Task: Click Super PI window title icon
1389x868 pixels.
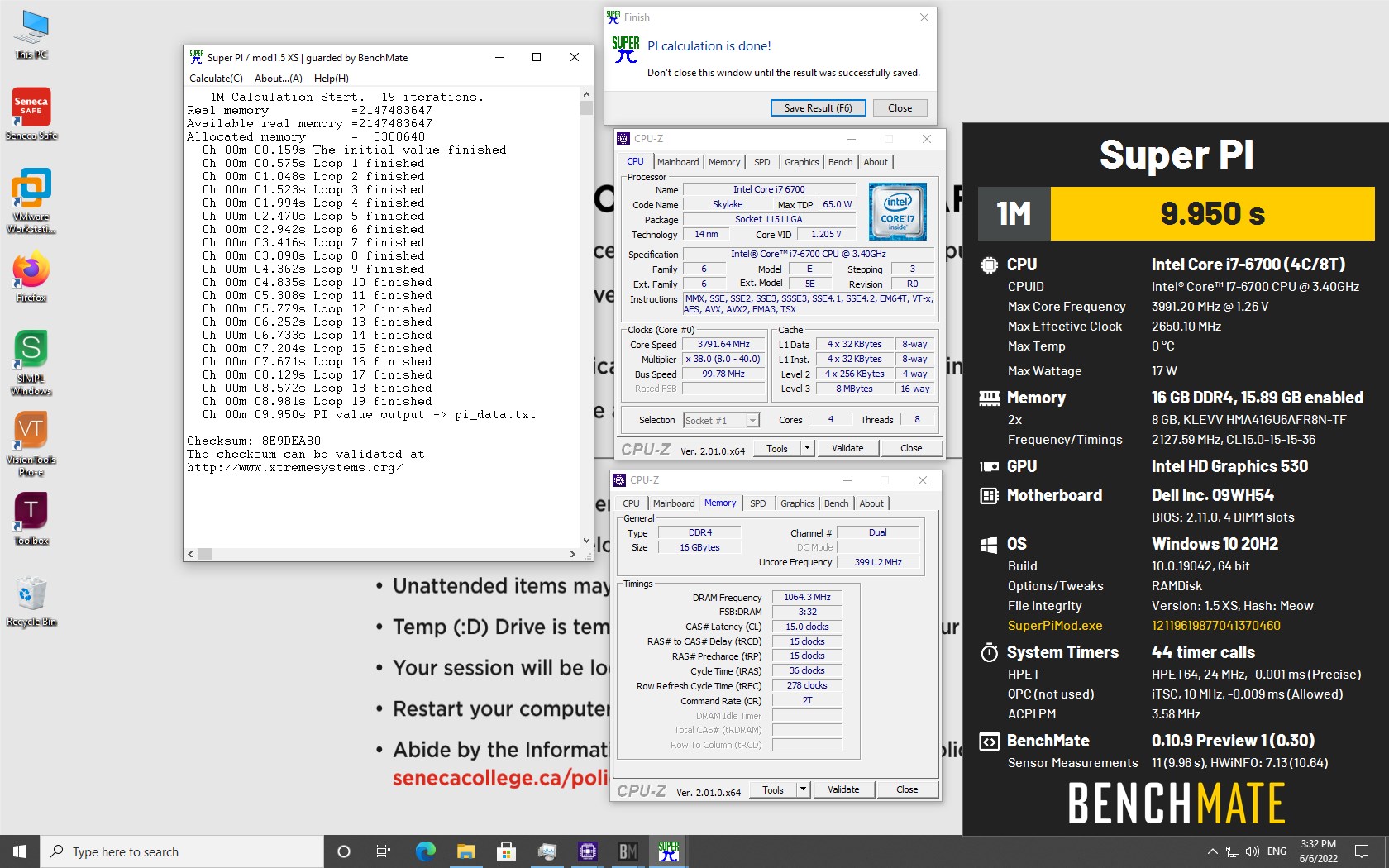Action: [x=196, y=57]
